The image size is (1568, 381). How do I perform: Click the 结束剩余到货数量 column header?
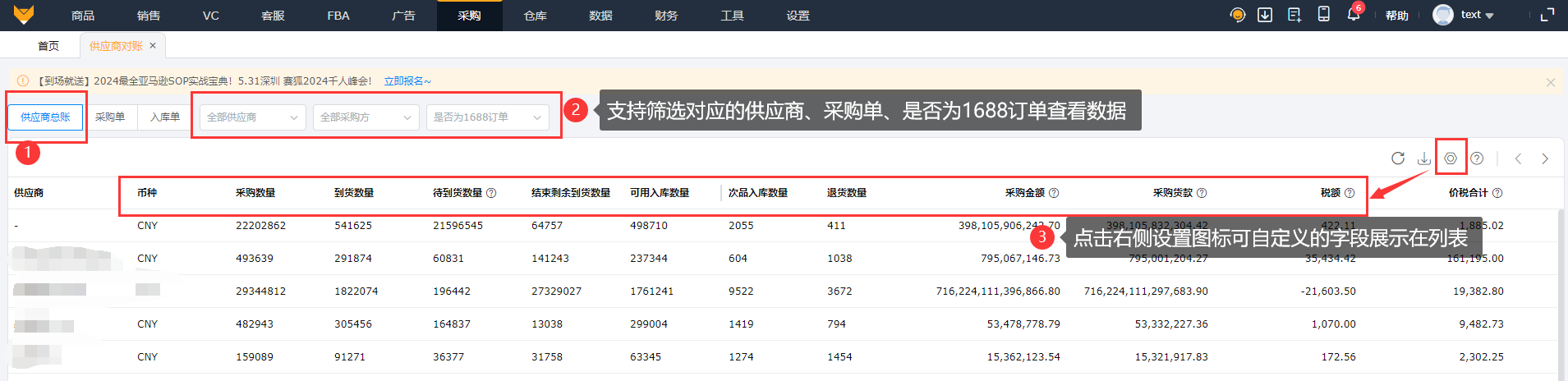coord(571,193)
